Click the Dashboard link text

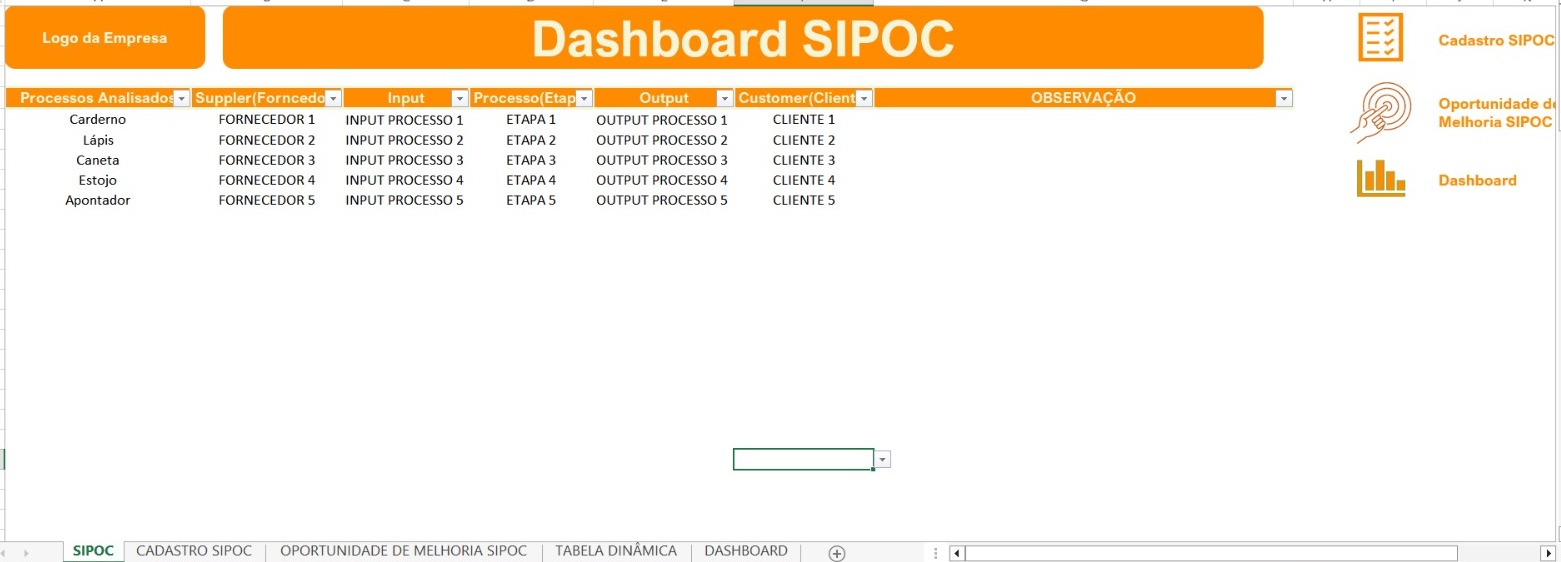[x=1477, y=181]
